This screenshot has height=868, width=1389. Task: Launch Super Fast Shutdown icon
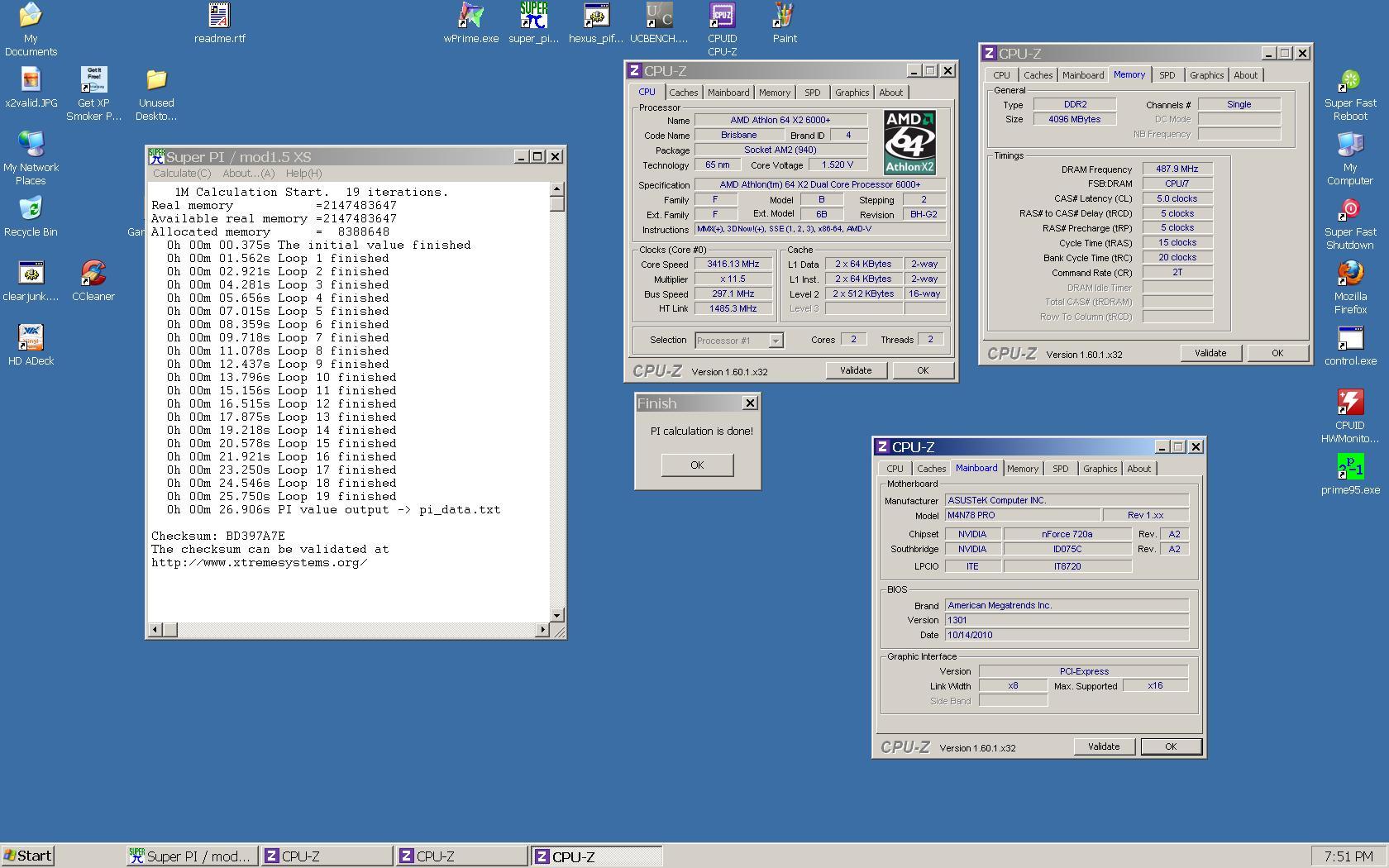[1350, 222]
